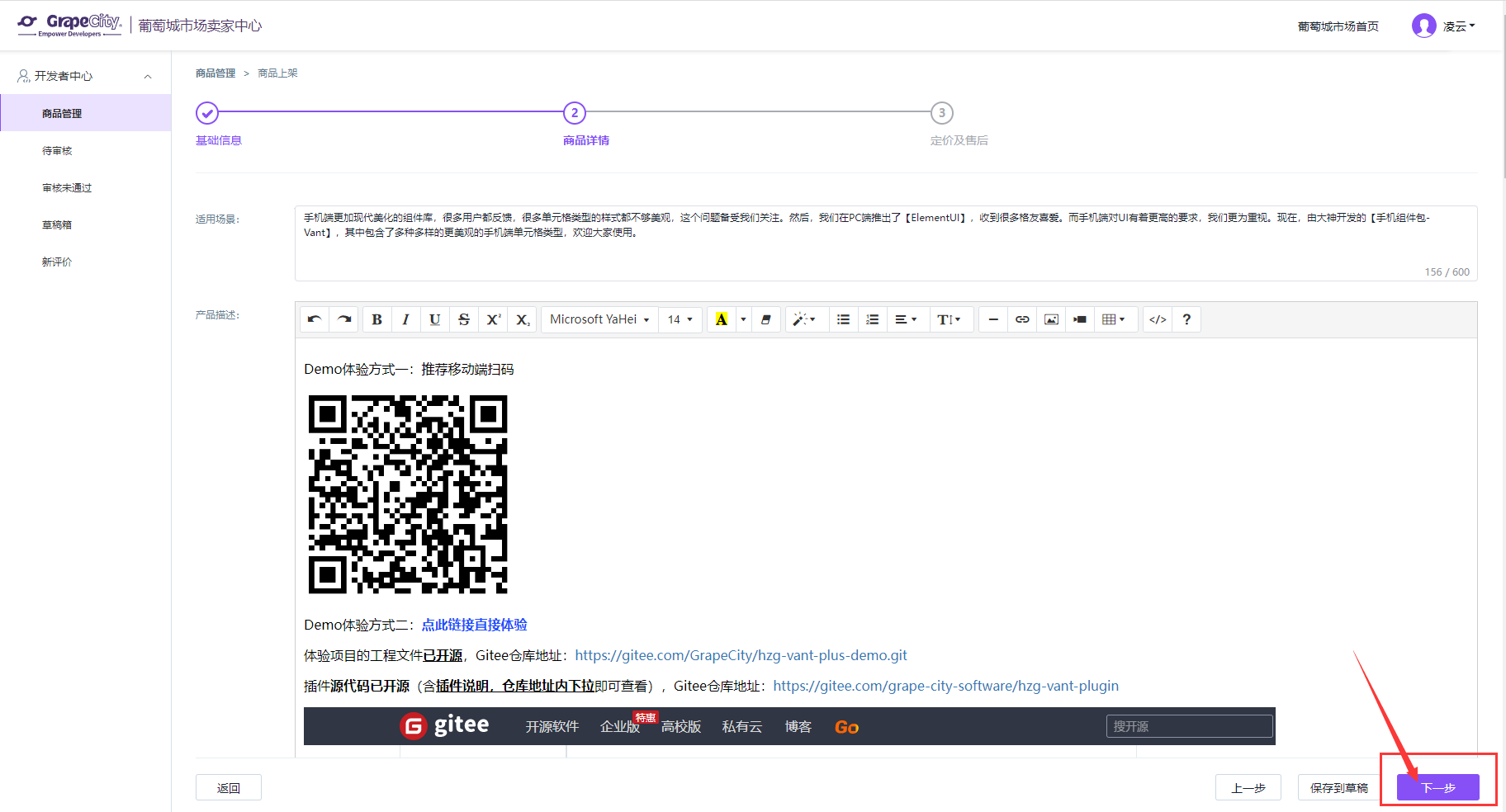The height and width of the screenshot is (812, 1506).
Task: Apply superscript formatting
Action: pyautogui.click(x=493, y=319)
